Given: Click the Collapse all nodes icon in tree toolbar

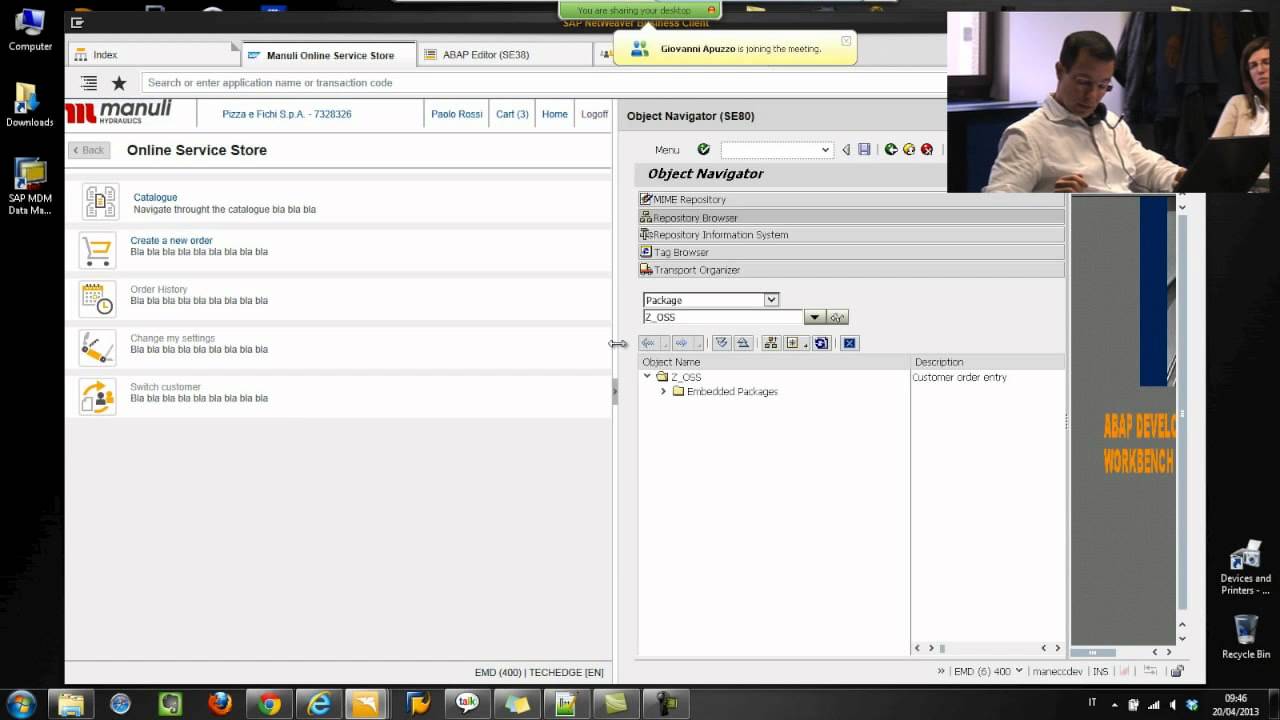Looking at the screenshot, I should pos(743,343).
